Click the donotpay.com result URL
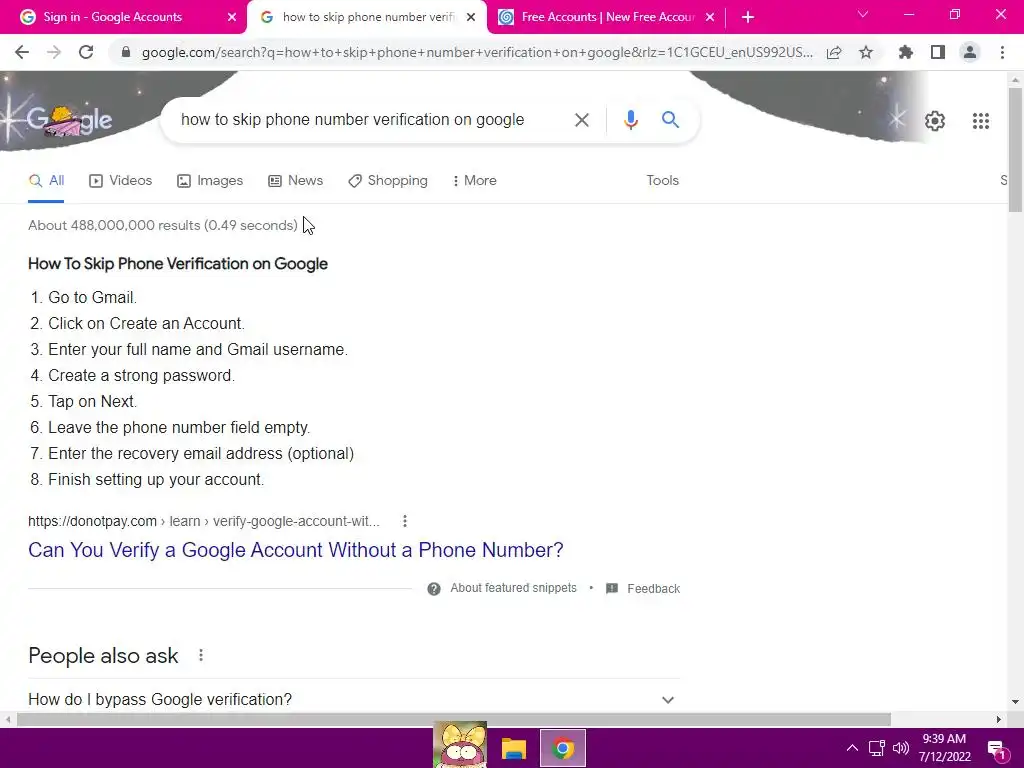The width and height of the screenshot is (1024, 768). point(204,521)
